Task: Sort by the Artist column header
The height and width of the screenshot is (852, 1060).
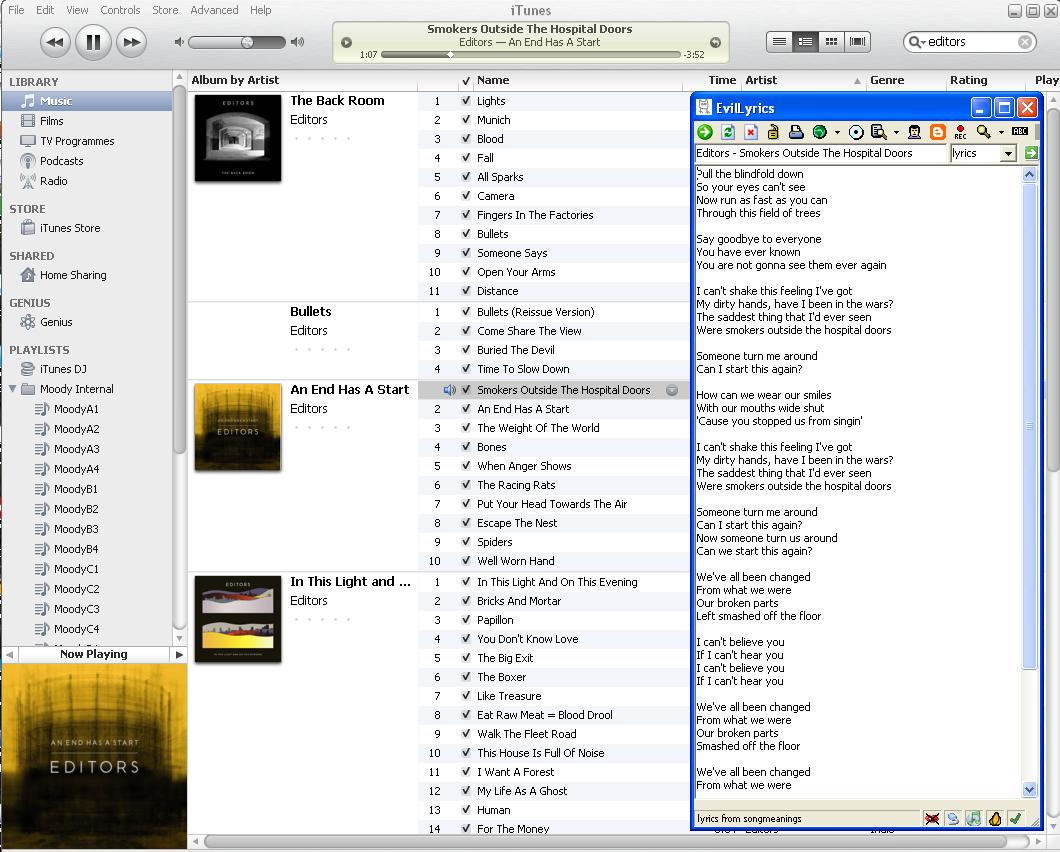Action: pos(803,80)
